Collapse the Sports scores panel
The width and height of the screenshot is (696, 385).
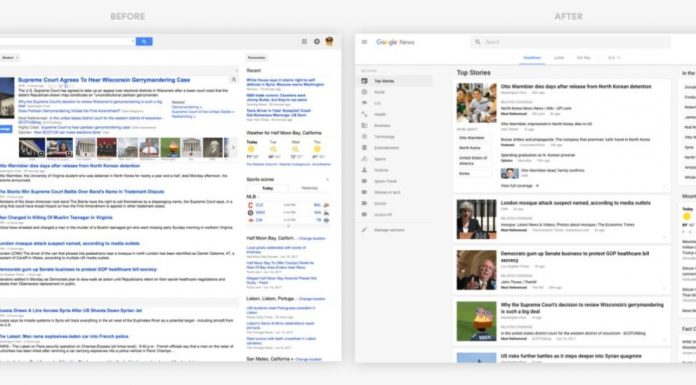pos(327,179)
